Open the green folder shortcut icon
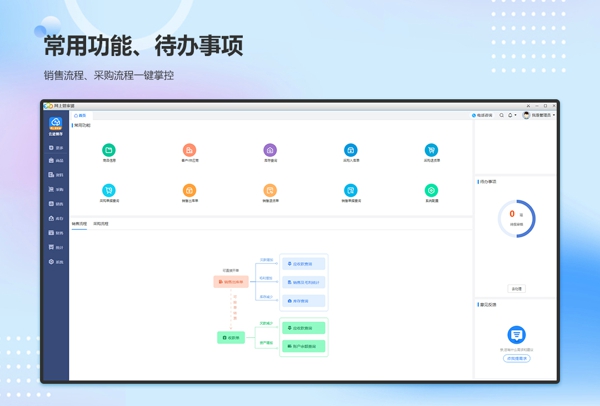Viewport: 600px width, 406px height. tap(109, 150)
